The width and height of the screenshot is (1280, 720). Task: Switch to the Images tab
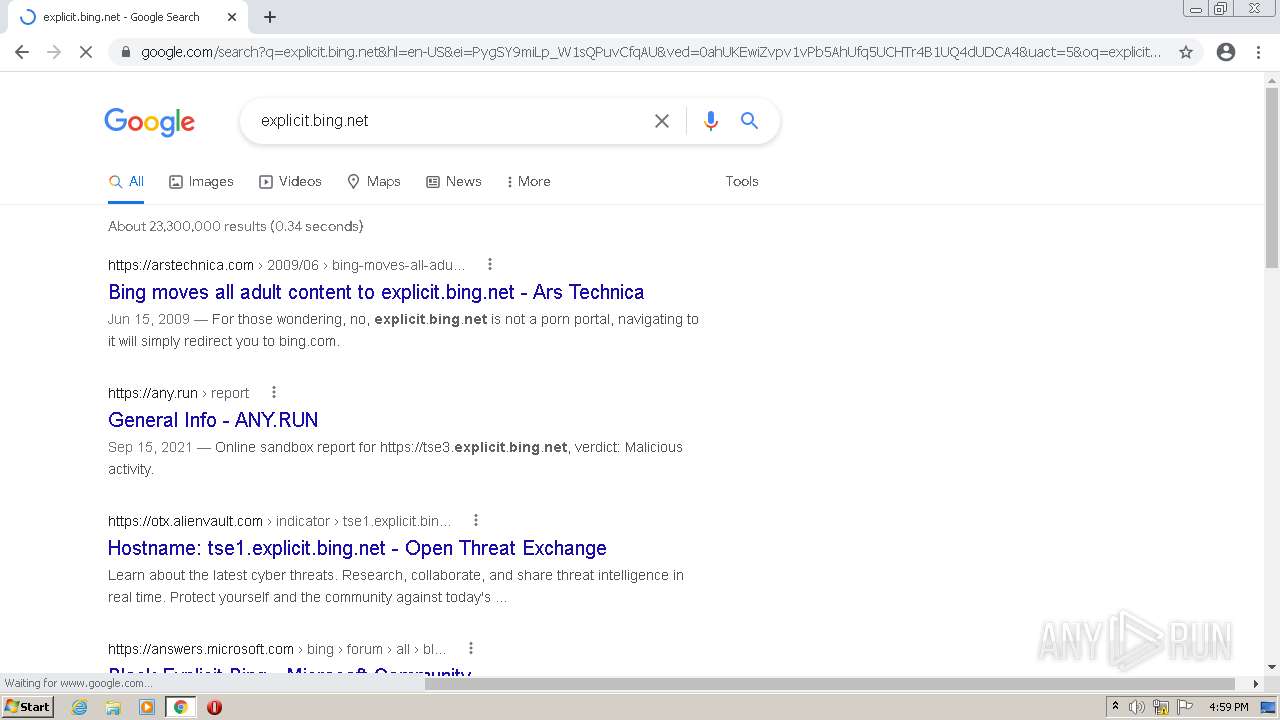[x=201, y=182]
